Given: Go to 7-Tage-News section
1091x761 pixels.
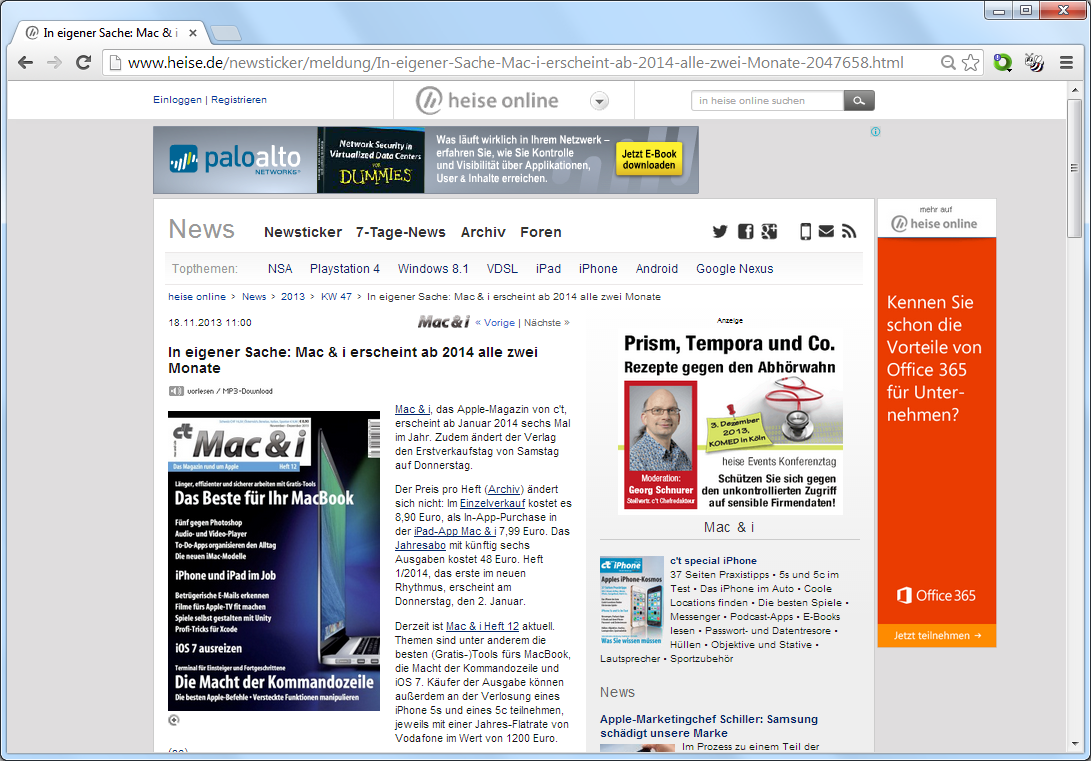Looking at the screenshot, I should pos(401,232).
